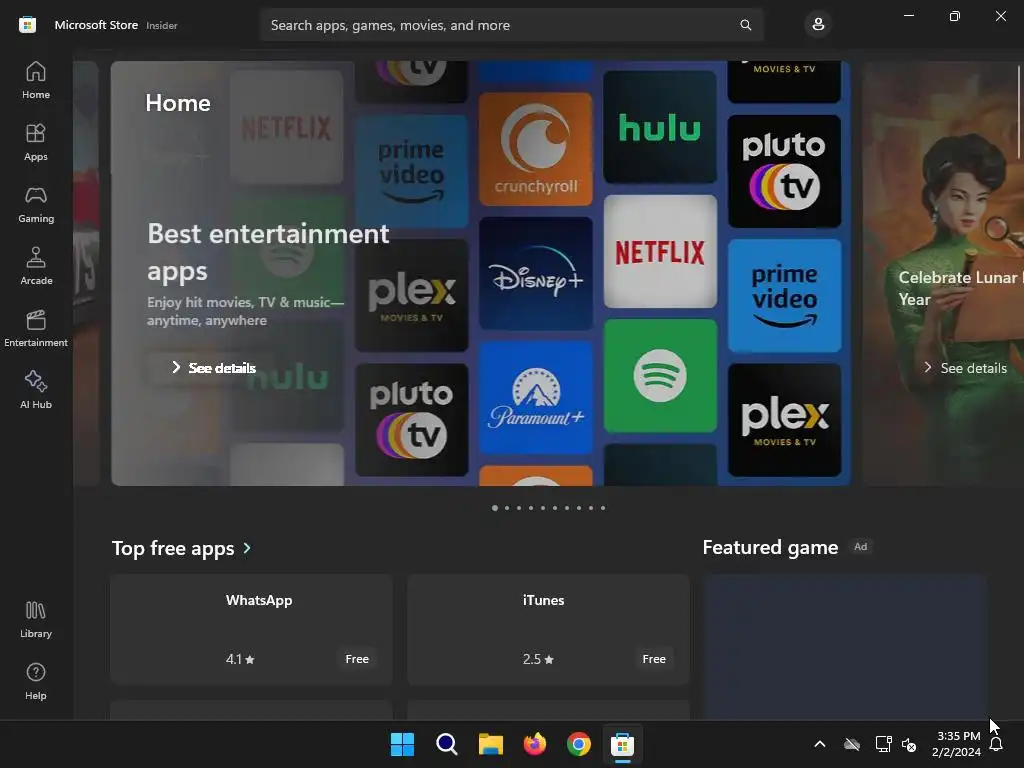
Task: Launch Google Chrome from the taskbar
Action: [x=579, y=744]
